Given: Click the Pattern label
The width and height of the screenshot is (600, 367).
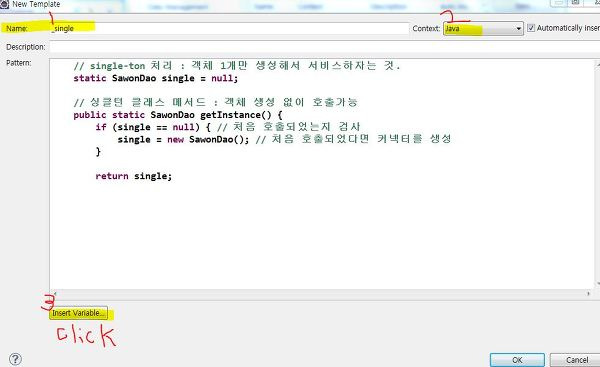Looking at the screenshot, I should tap(18, 63).
